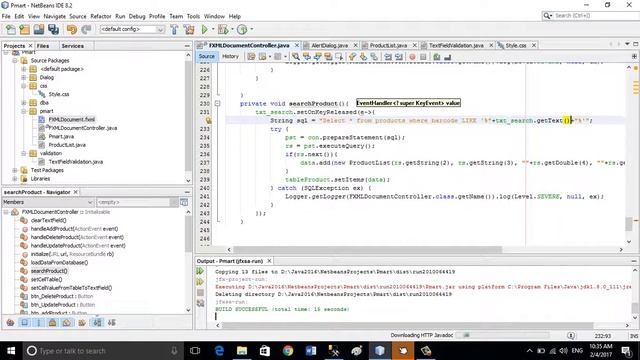Switch to the AlertDialog.java tab

tap(329, 45)
